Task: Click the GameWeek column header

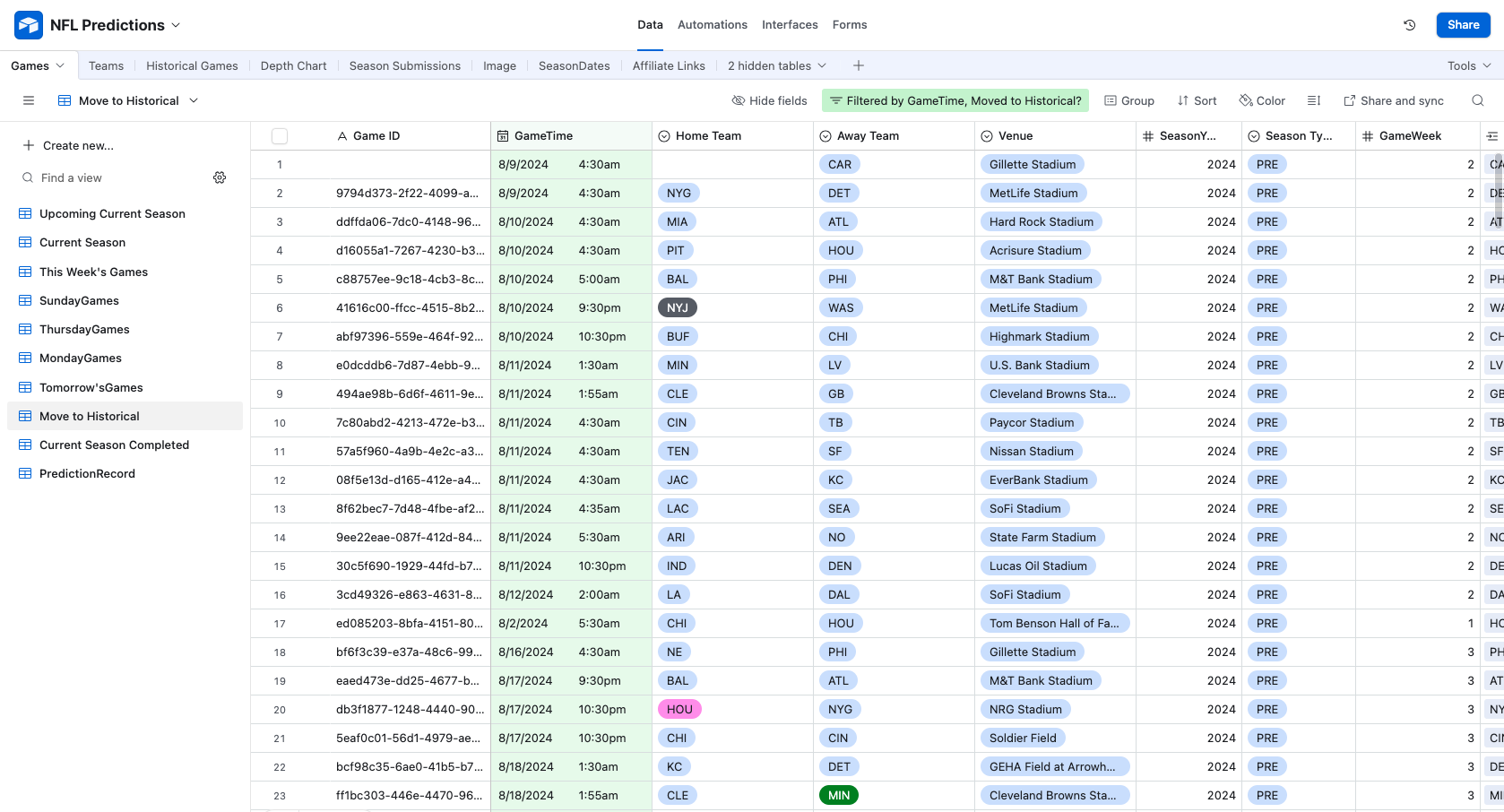Action: click(1418, 136)
